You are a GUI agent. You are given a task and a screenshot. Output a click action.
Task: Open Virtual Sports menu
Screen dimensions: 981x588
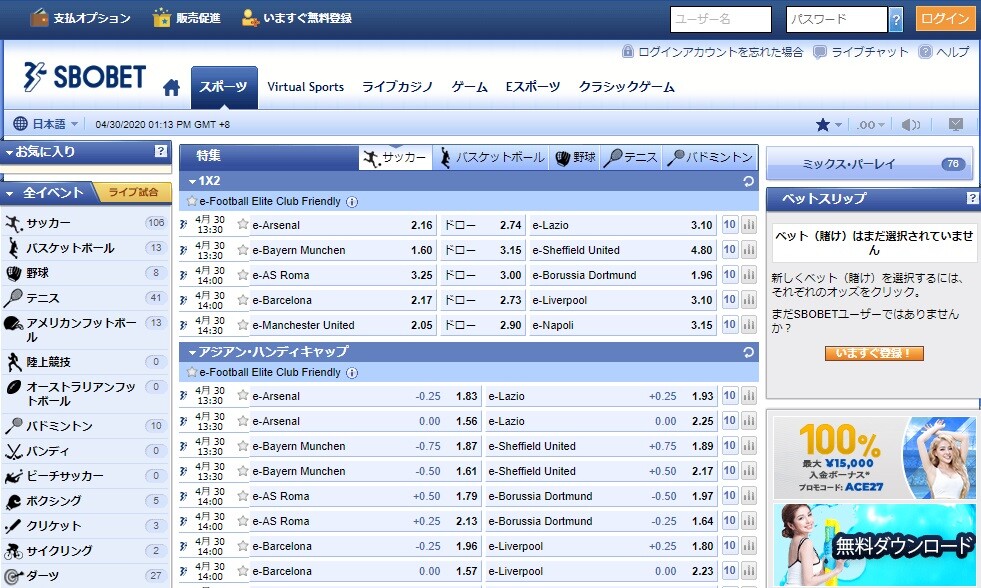pos(305,87)
